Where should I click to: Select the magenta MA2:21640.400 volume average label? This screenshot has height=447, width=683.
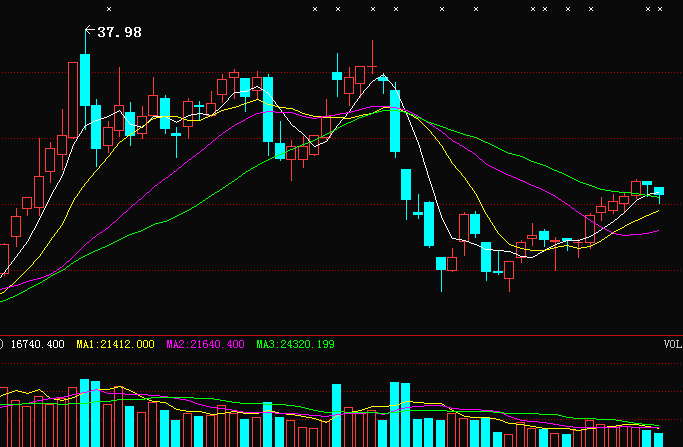[x=205, y=344]
